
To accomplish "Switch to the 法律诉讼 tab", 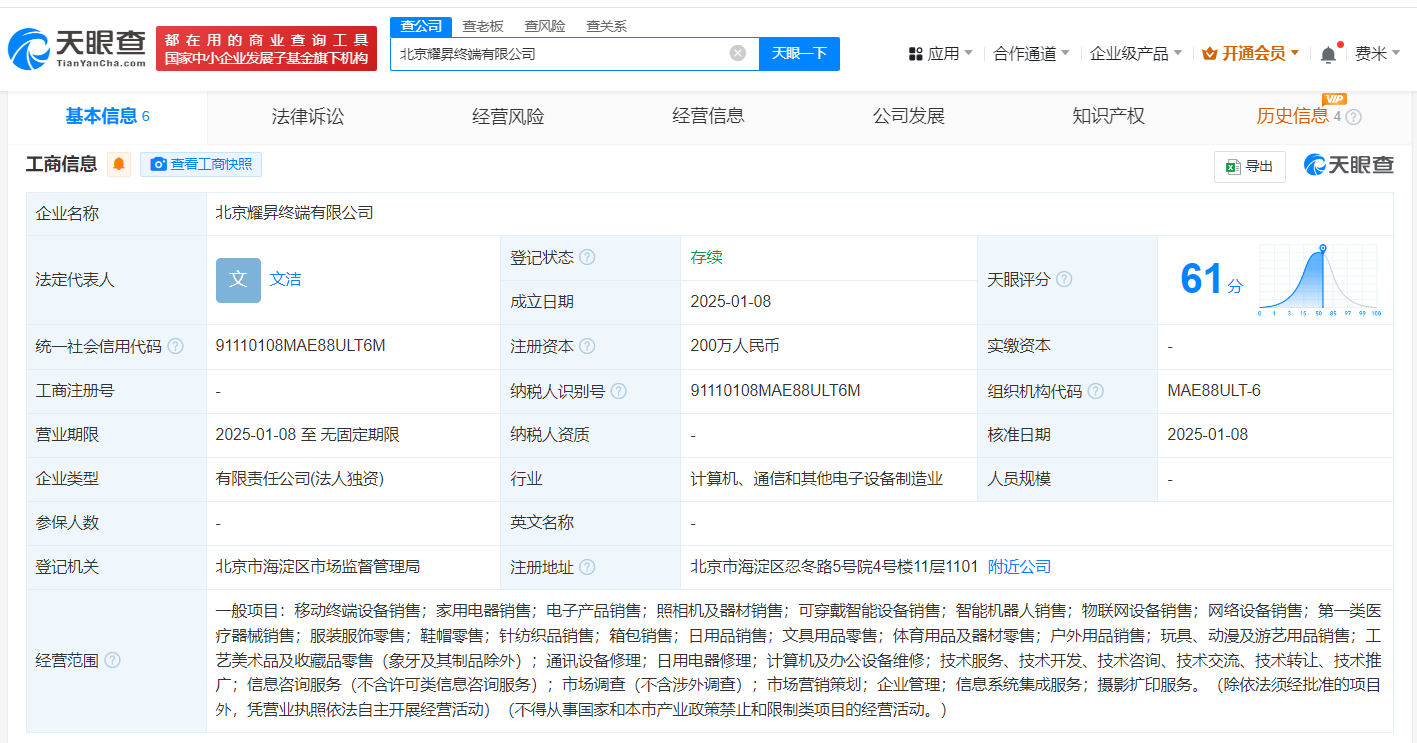I will coord(308,117).
